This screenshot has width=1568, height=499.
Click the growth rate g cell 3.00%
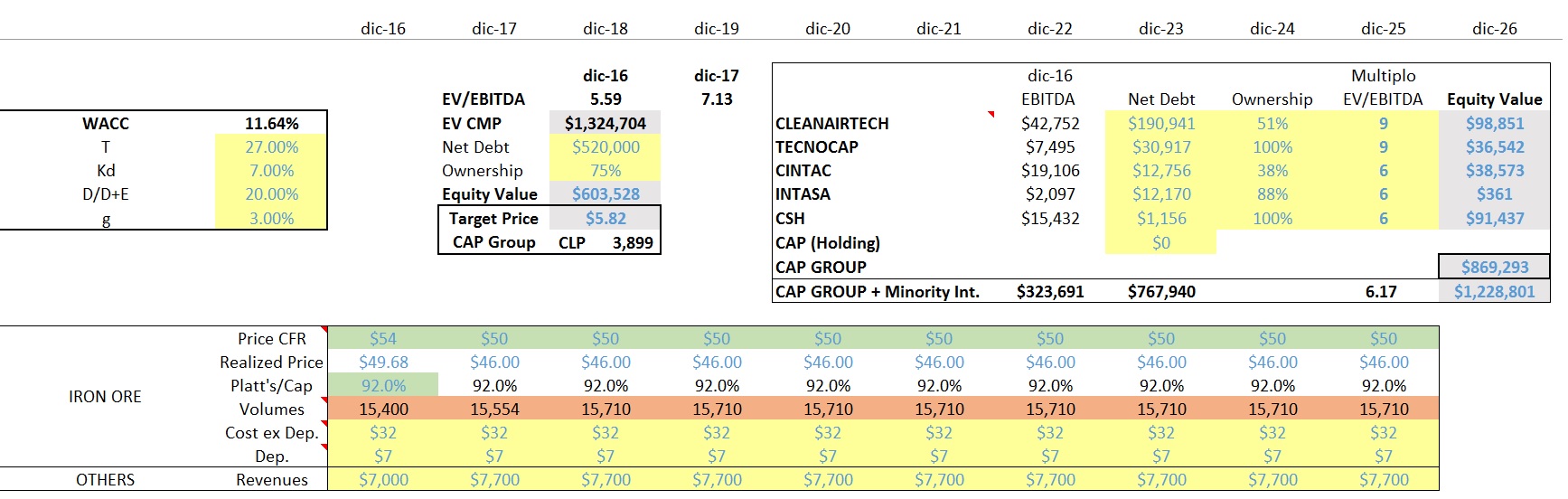coord(271,219)
